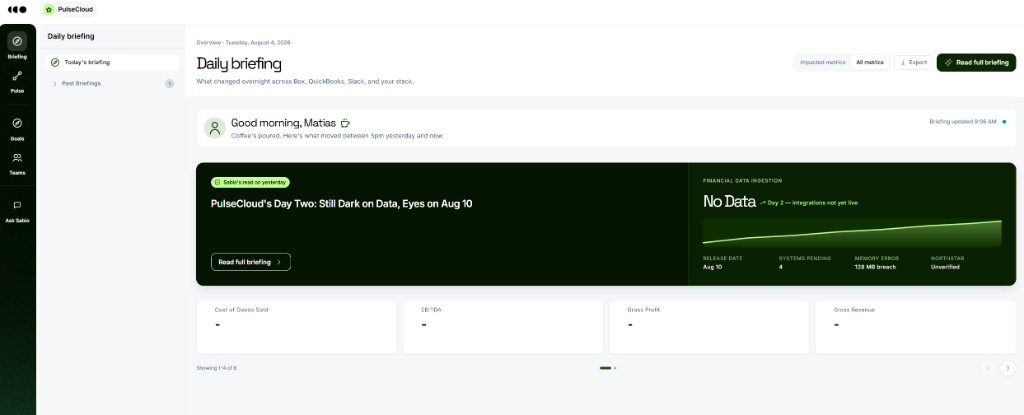Click Read full briefing in dark card
1024x415 pixels.
click(x=251, y=262)
